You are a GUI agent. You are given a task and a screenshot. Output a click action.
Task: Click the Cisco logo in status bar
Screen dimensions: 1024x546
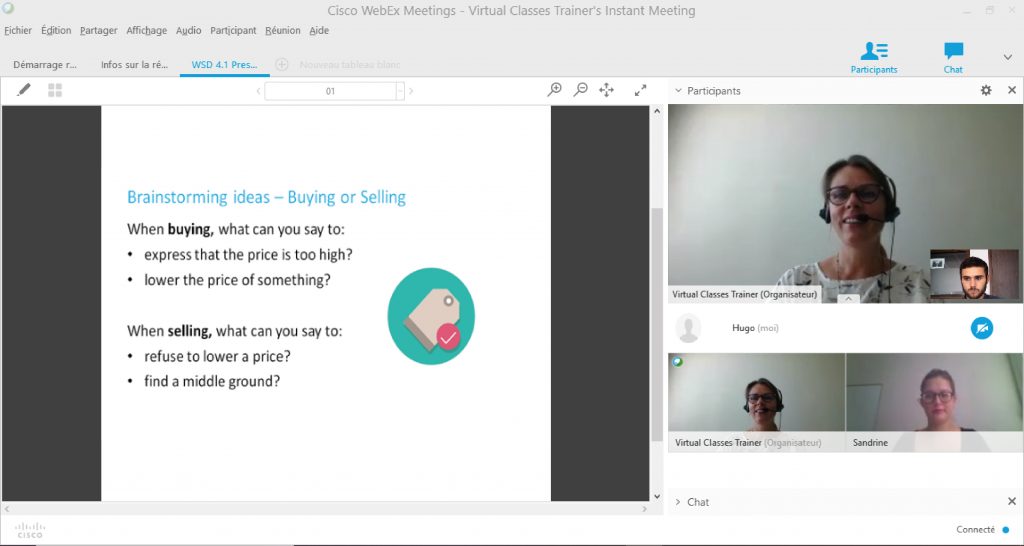coord(30,530)
